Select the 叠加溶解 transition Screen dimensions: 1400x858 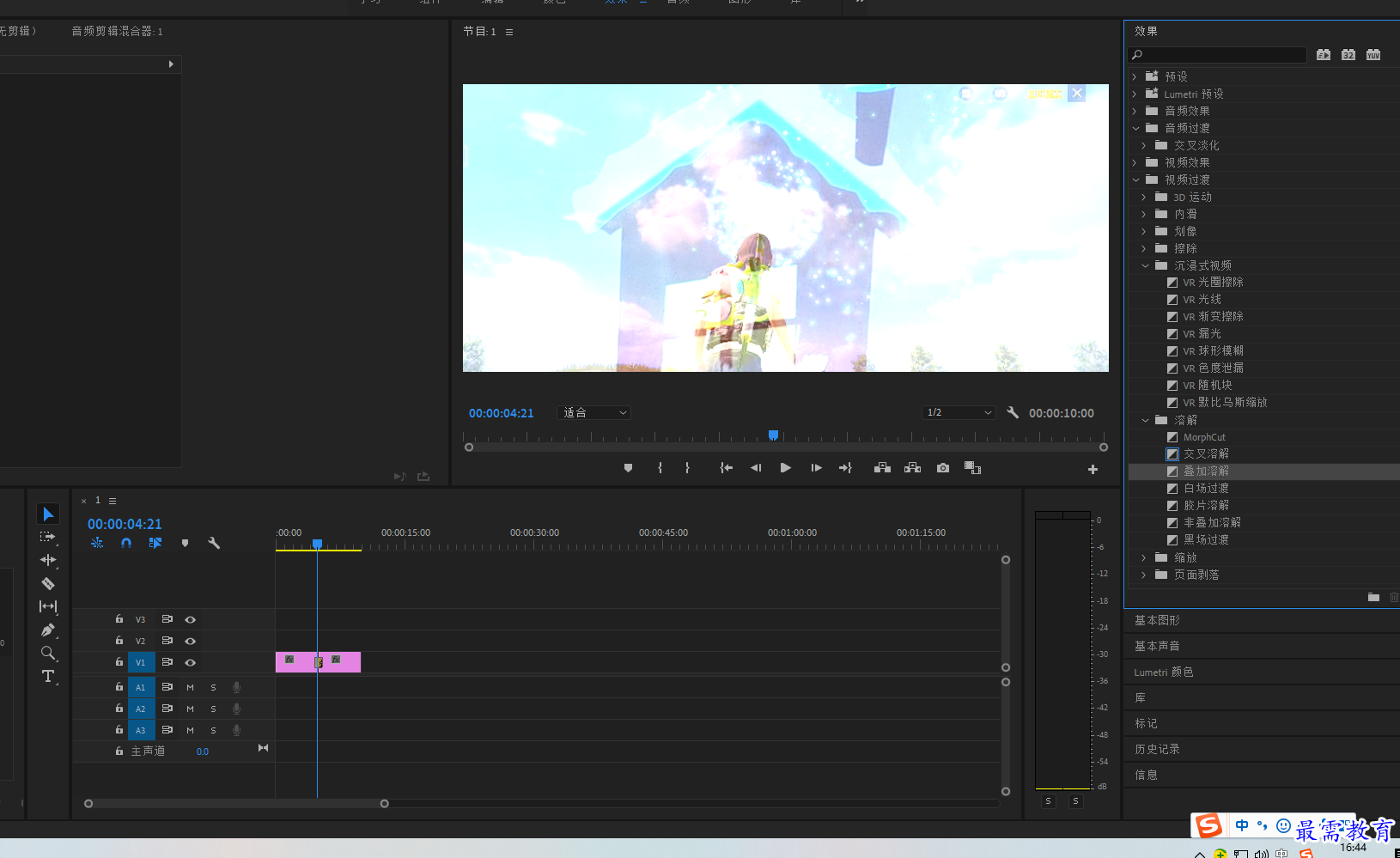1206,471
